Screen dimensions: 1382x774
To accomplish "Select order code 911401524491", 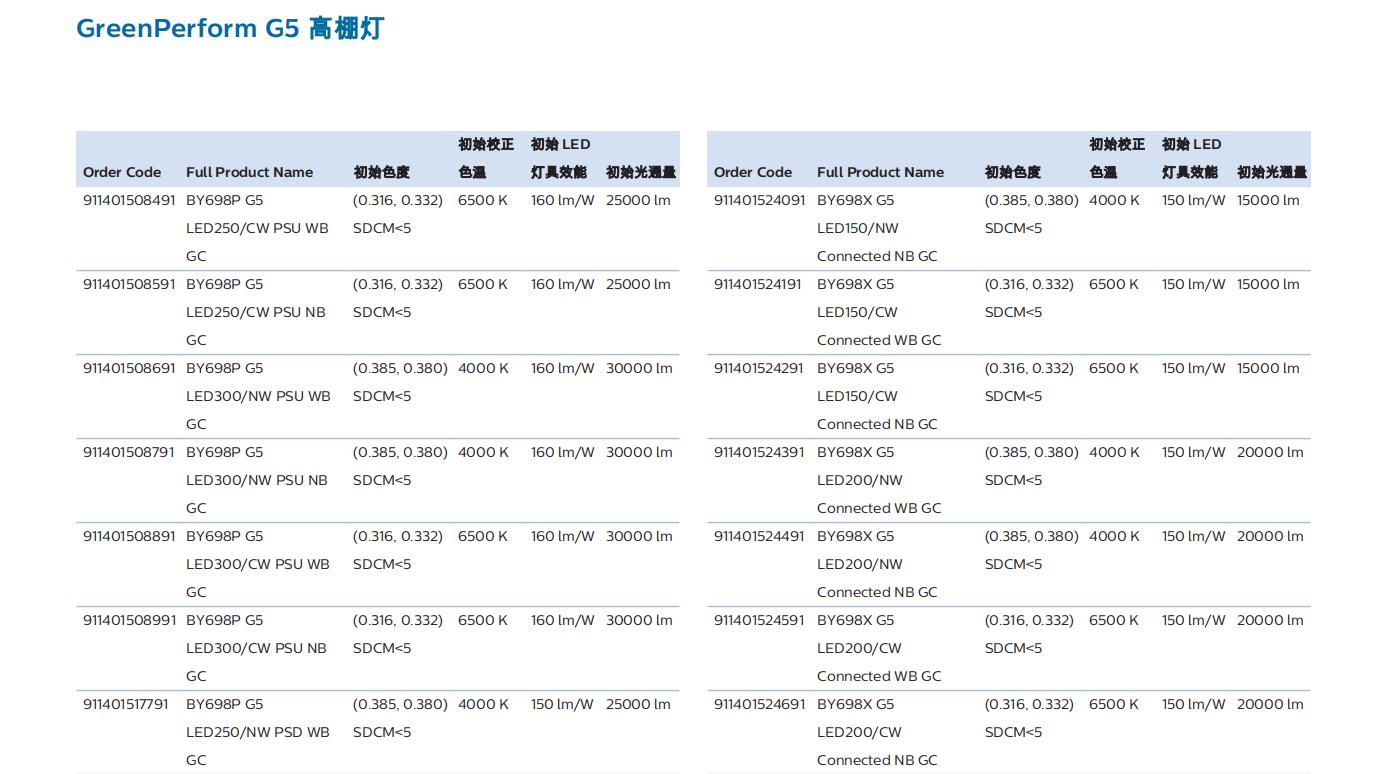I will coord(759,536).
